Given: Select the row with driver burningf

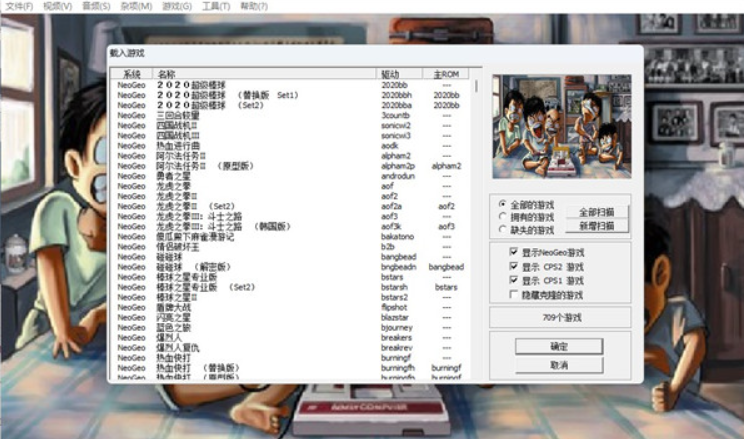Looking at the screenshot, I should (x=291, y=357).
